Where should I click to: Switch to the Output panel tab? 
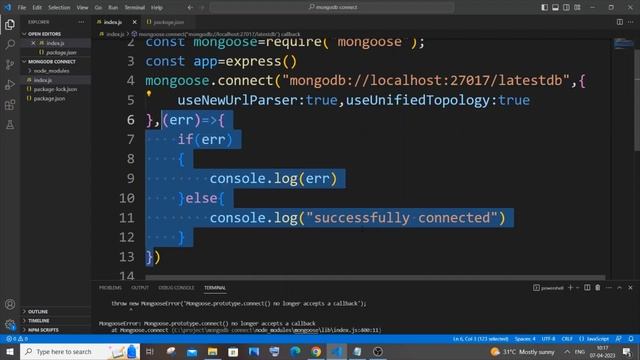tap(140, 288)
